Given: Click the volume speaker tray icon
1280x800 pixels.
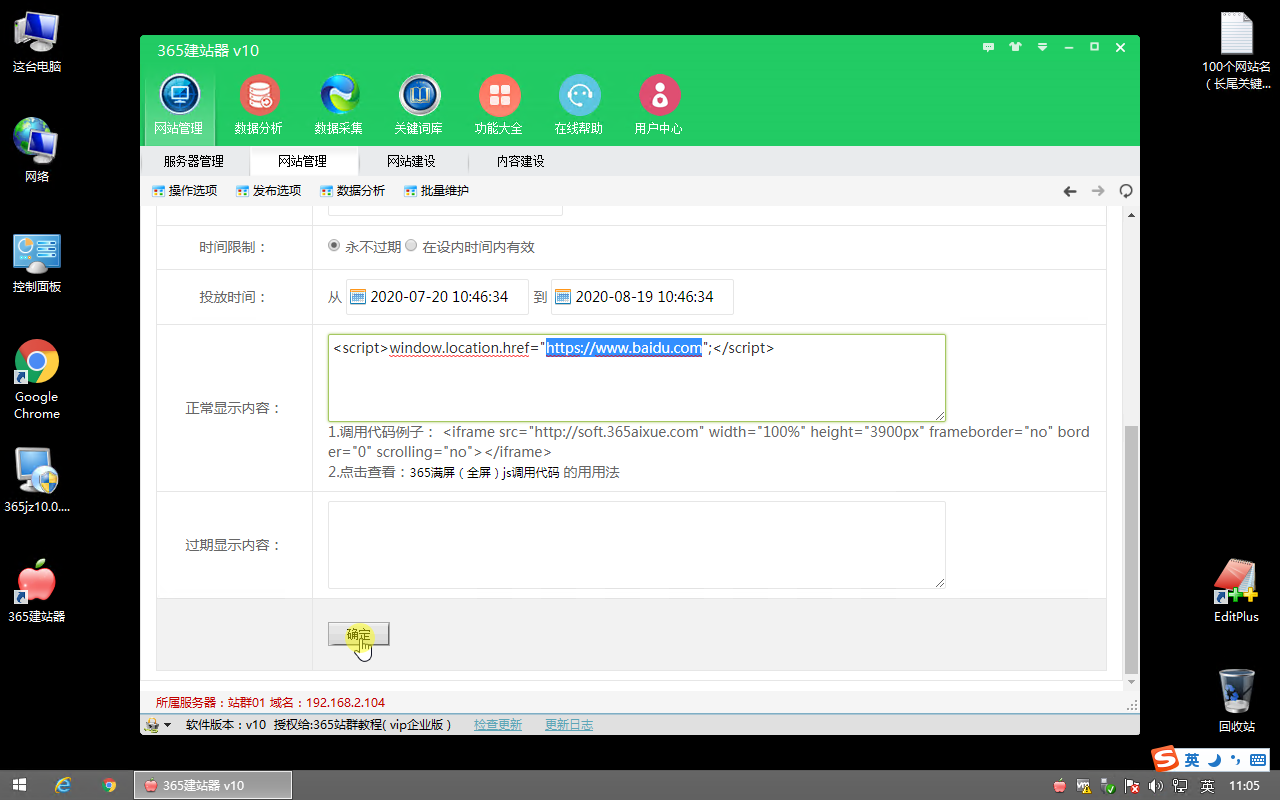Looking at the screenshot, I should tap(1157, 786).
